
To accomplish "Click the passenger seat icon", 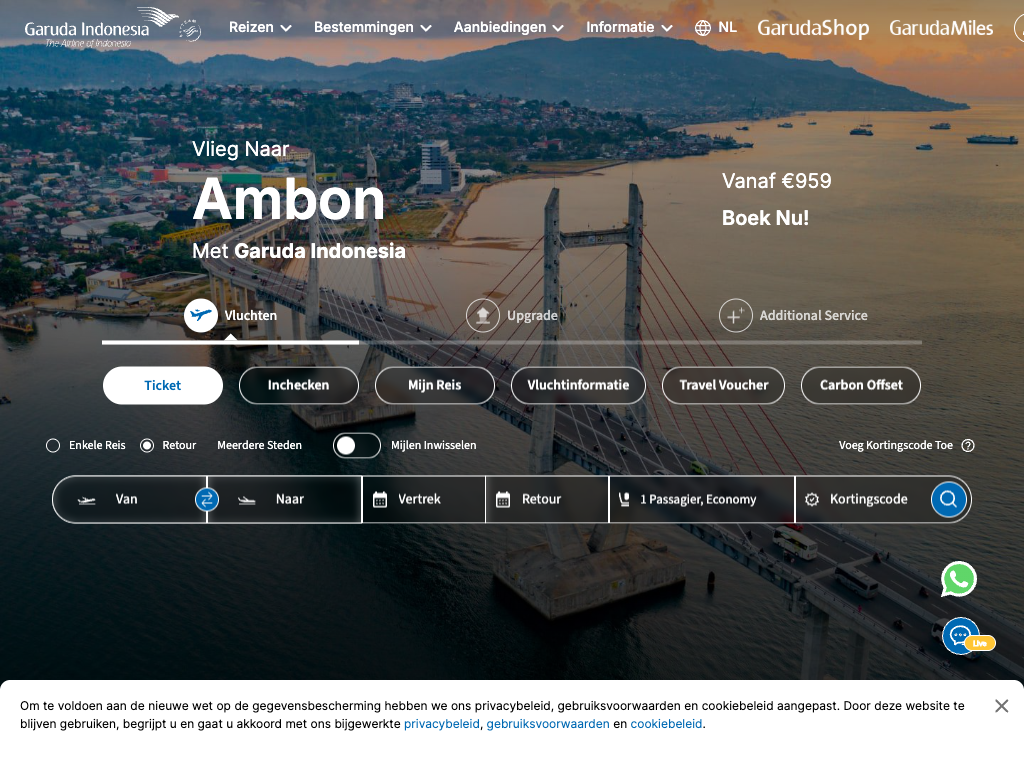I will (624, 500).
